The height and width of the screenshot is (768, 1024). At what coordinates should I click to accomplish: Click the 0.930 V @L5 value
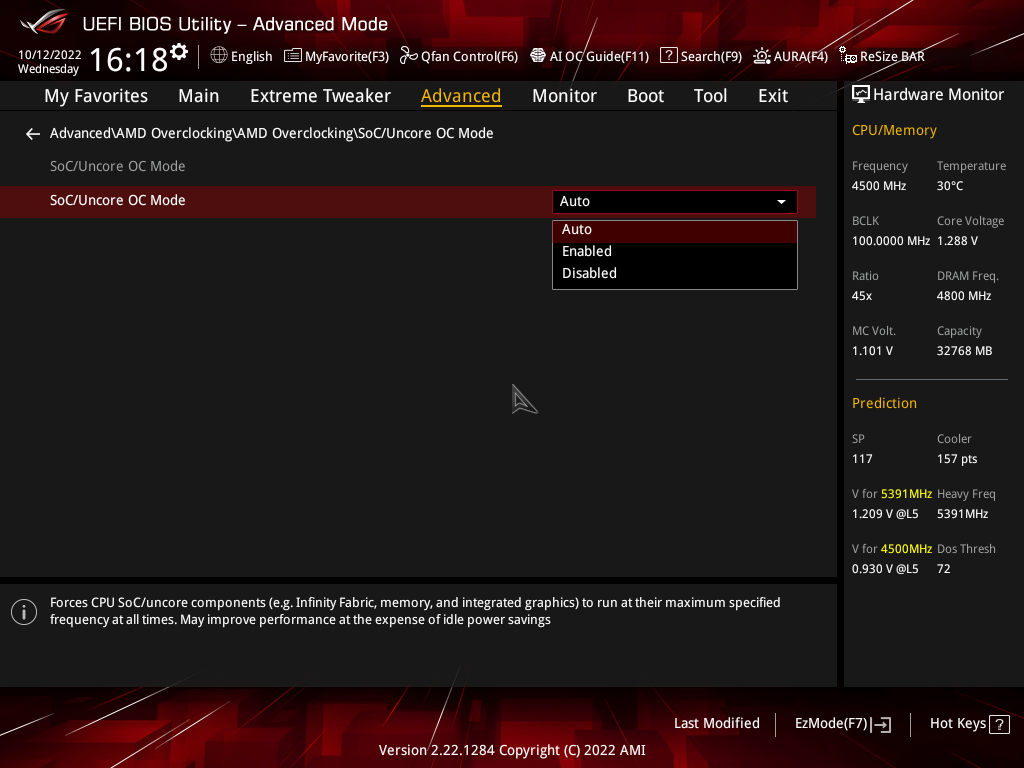[x=885, y=569]
